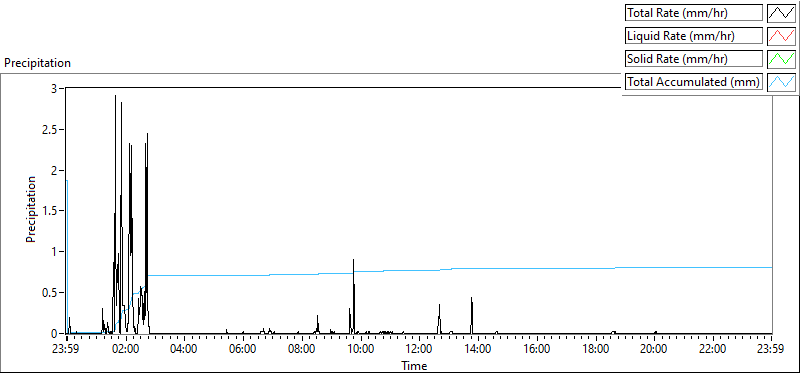Viewport: 800px width, 373px height.
Task: Click the Total Rate plot sample icon
Action: pos(782,13)
